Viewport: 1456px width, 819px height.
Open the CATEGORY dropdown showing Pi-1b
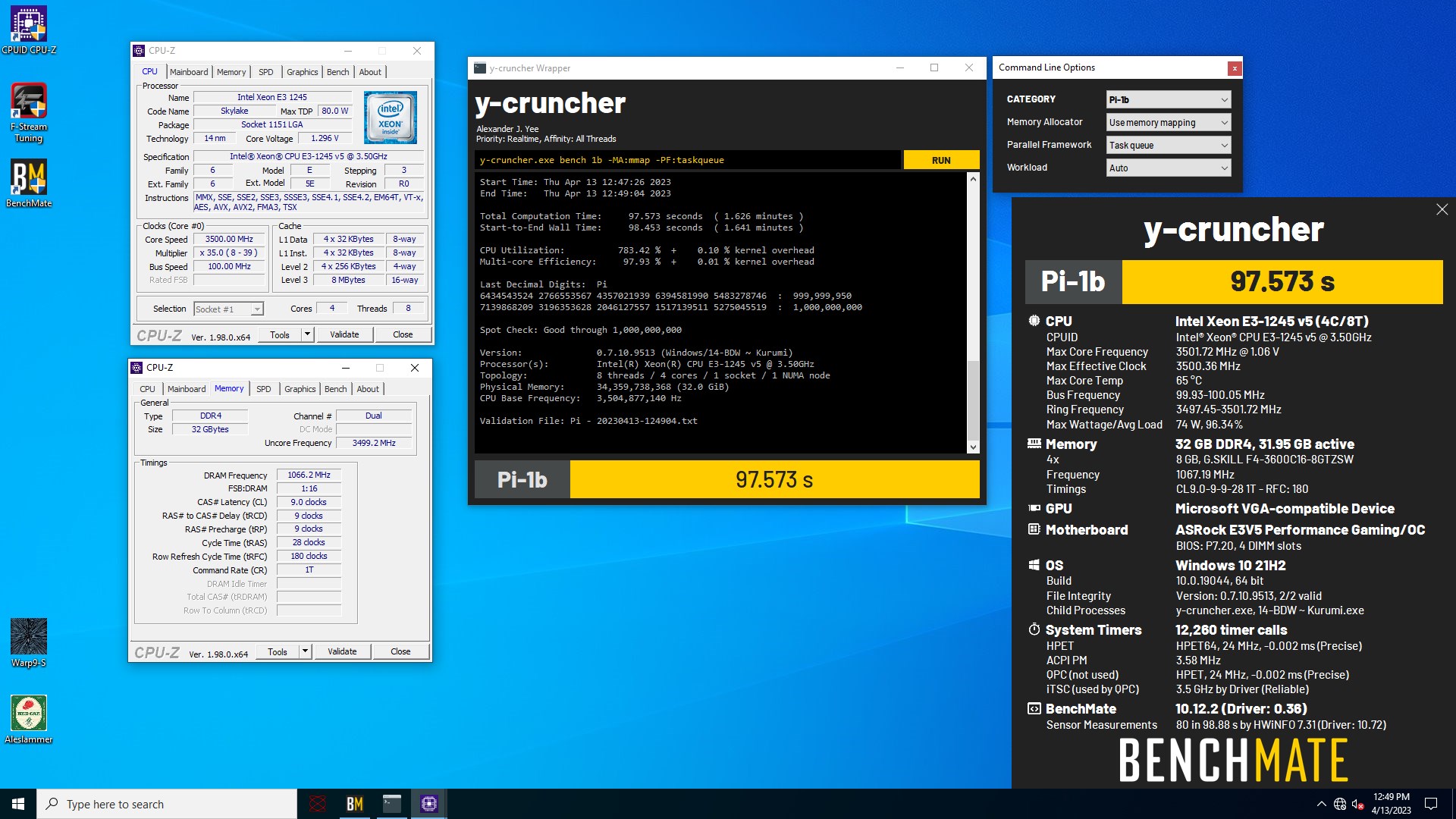(x=1168, y=99)
